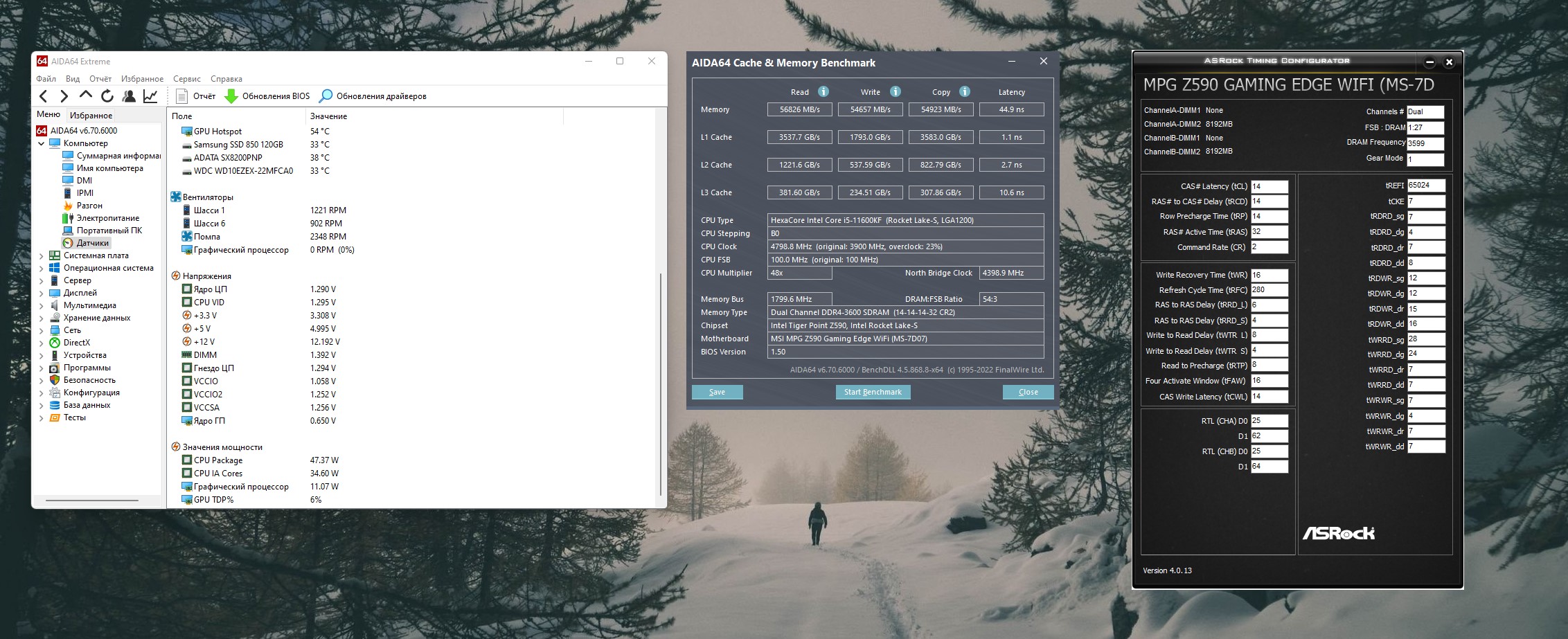Click the Refresh Cycle Time (tRFC) field
The height and width of the screenshot is (639, 1568).
click(1269, 290)
